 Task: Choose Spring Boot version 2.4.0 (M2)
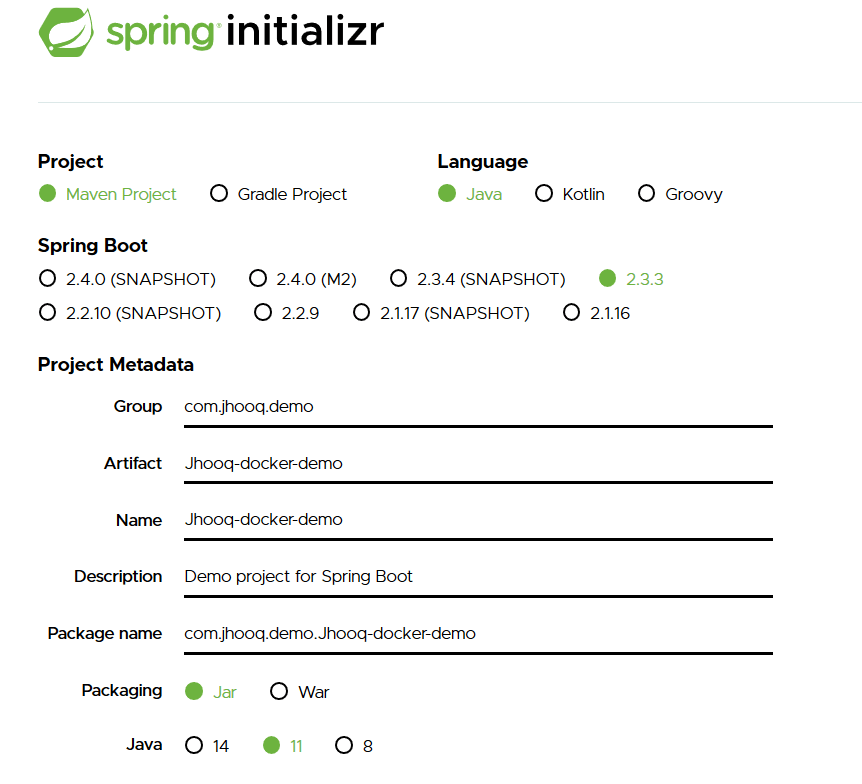tap(258, 279)
